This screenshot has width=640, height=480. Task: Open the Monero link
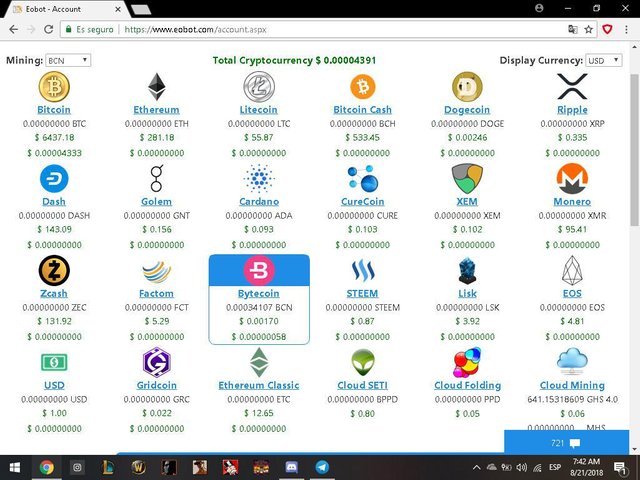pyautogui.click(x=572, y=202)
